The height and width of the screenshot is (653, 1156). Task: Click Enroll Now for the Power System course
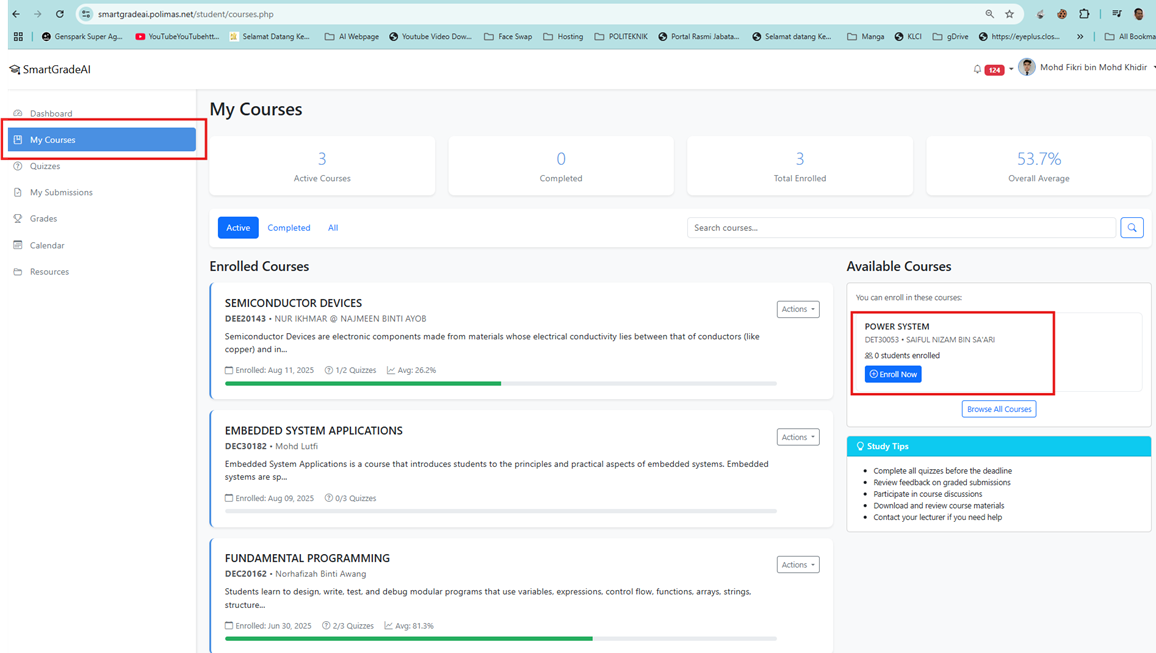pyautogui.click(x=893, y=373)
